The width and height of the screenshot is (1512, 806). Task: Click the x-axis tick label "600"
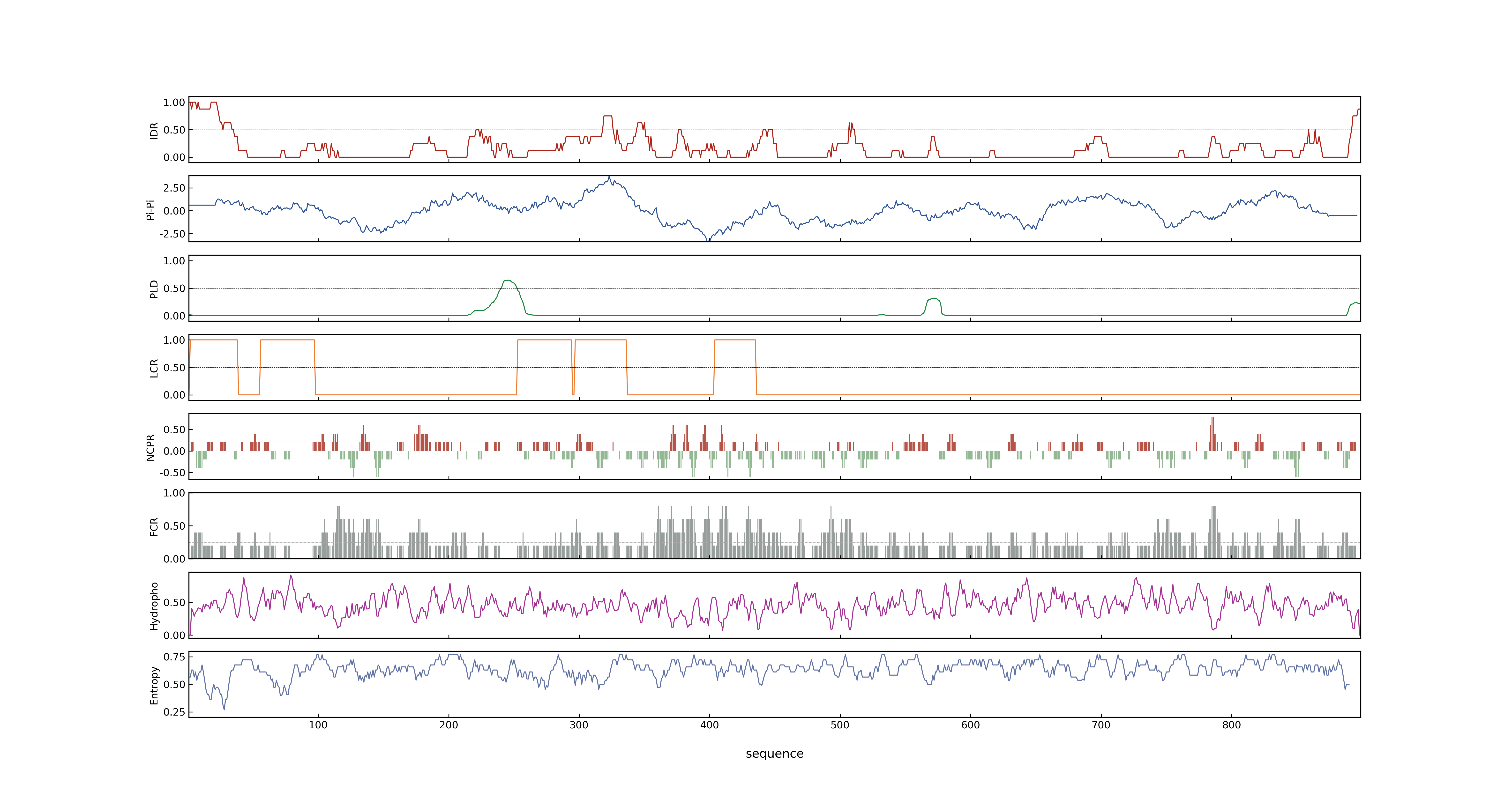(x=970, y=725)
